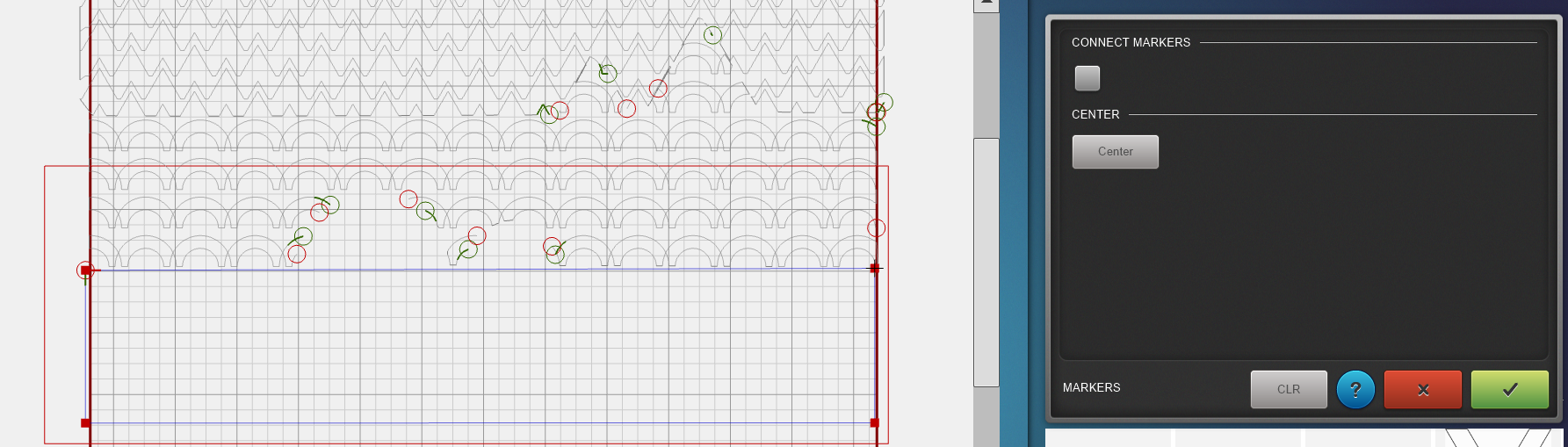Image resolution: width=1568 pixels, height=447 pixels.
Task: Click the CLR button to clear markers
Action: tap(1288, 389)
